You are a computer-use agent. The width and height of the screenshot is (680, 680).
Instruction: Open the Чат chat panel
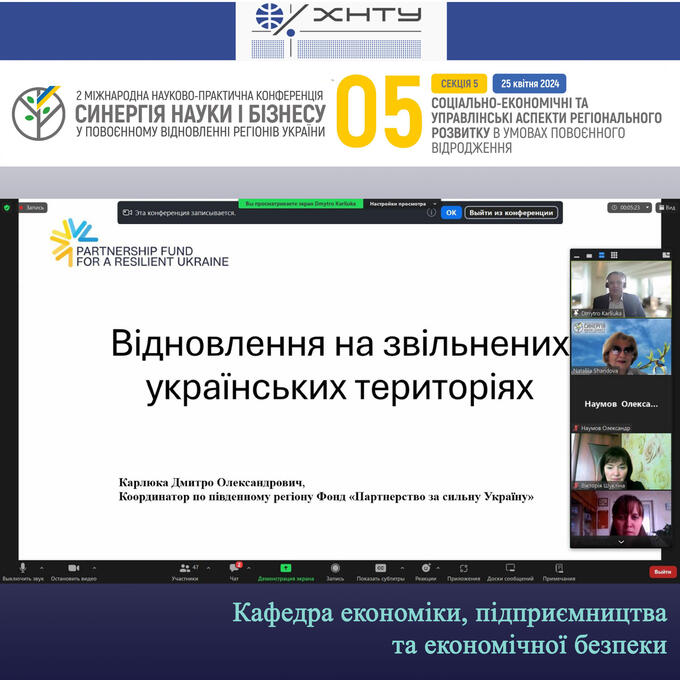coord(235,568)
